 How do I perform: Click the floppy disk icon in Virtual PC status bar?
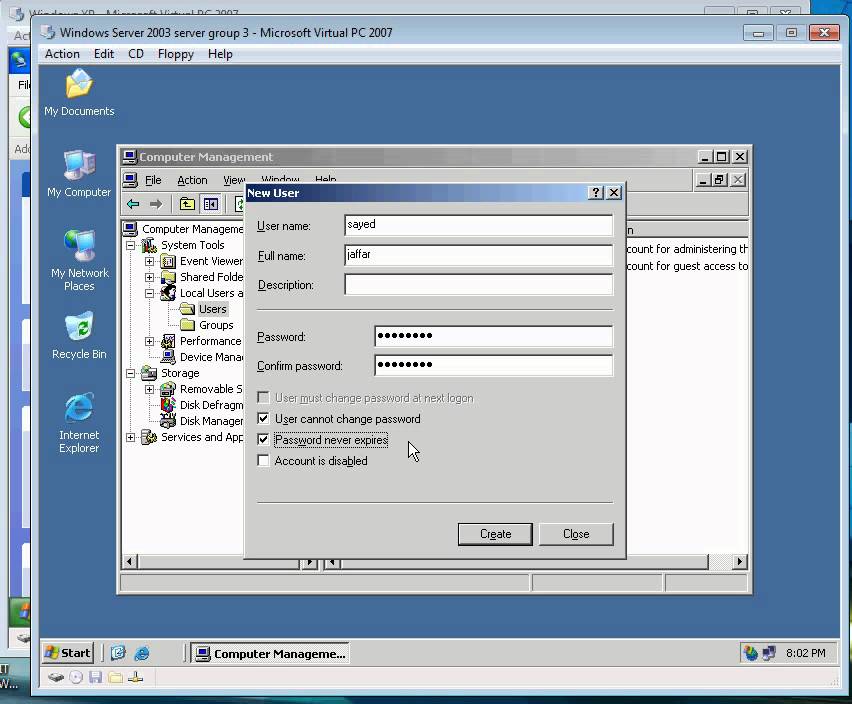96,677
